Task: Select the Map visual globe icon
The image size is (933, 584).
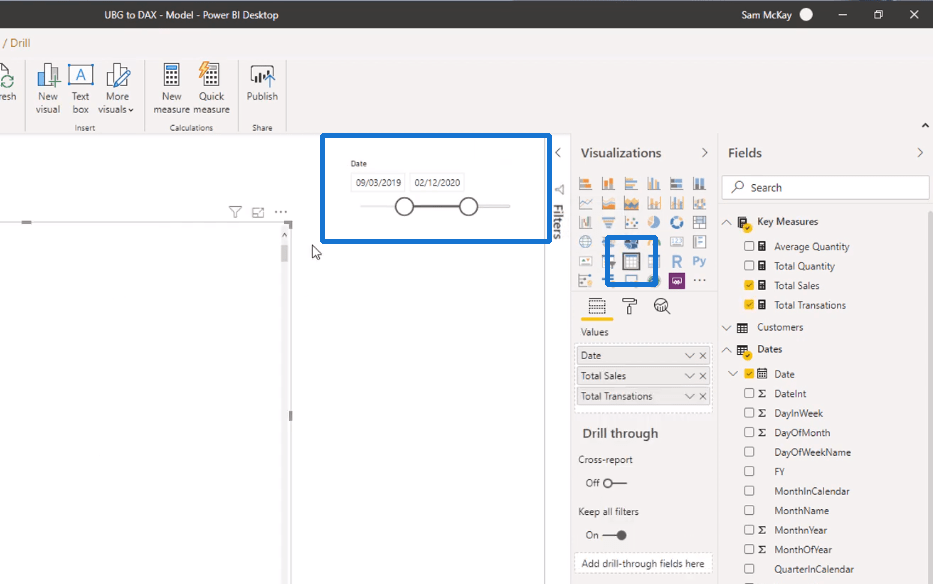Action: [x=586, y=242]
